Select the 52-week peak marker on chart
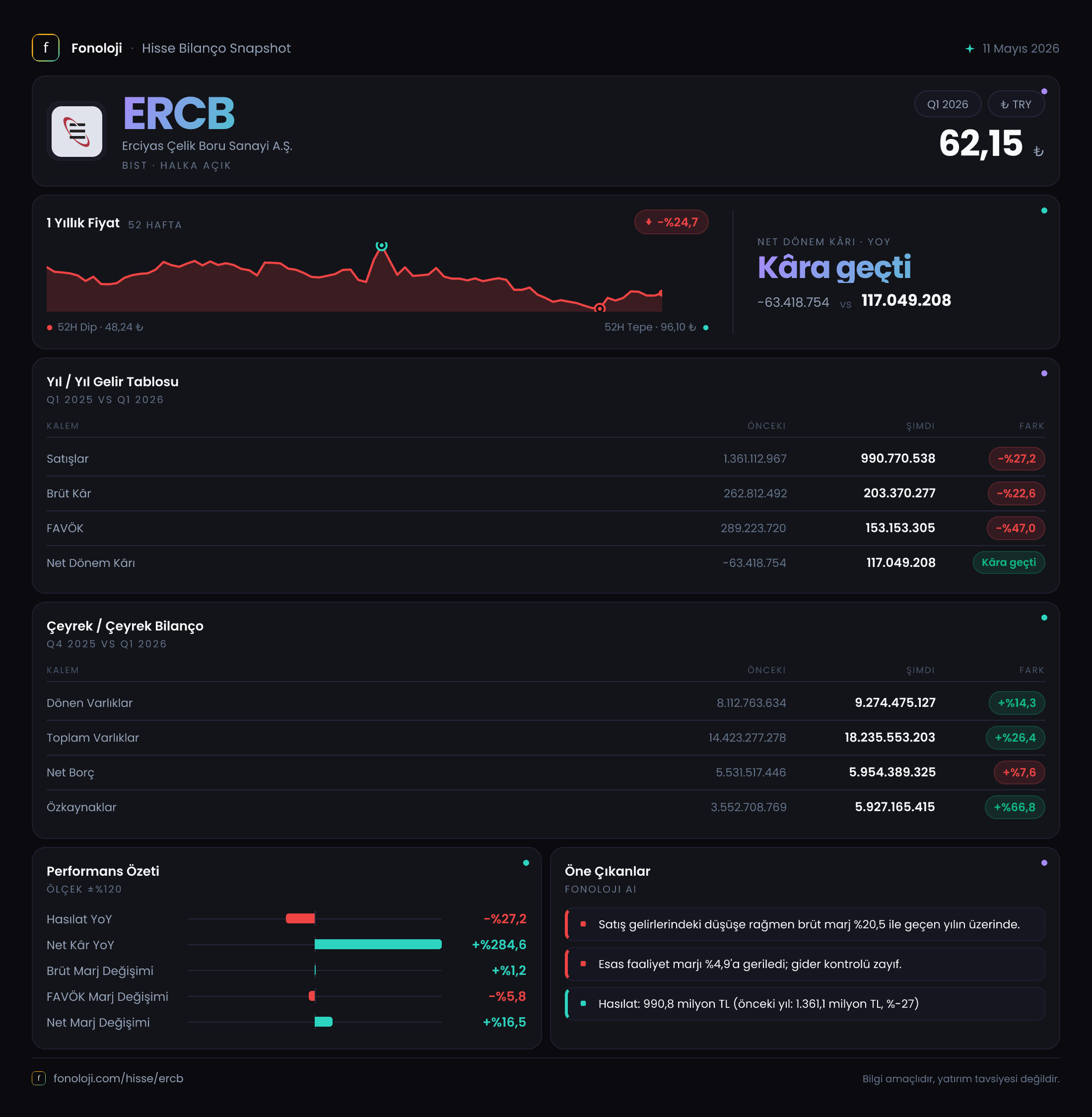 pyautogui.click(x=381, y=246)
